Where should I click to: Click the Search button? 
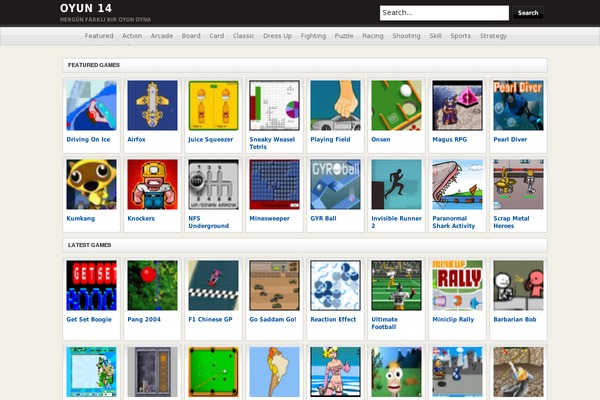pyautogui.click(x=527, y=13)
